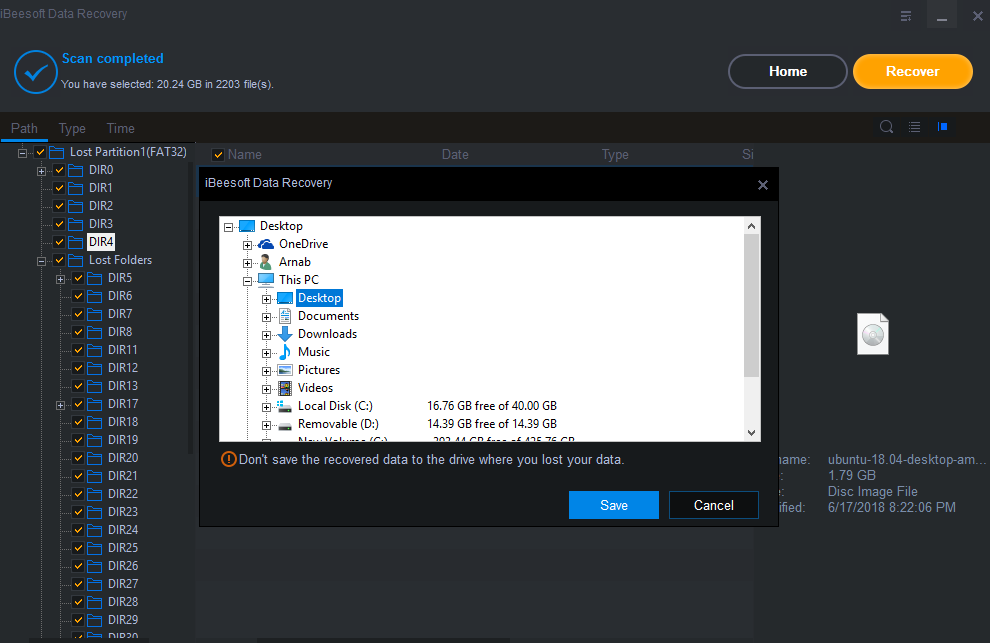Switch to preview pane view icon
The image size is (990, 643).
point(943,127)
